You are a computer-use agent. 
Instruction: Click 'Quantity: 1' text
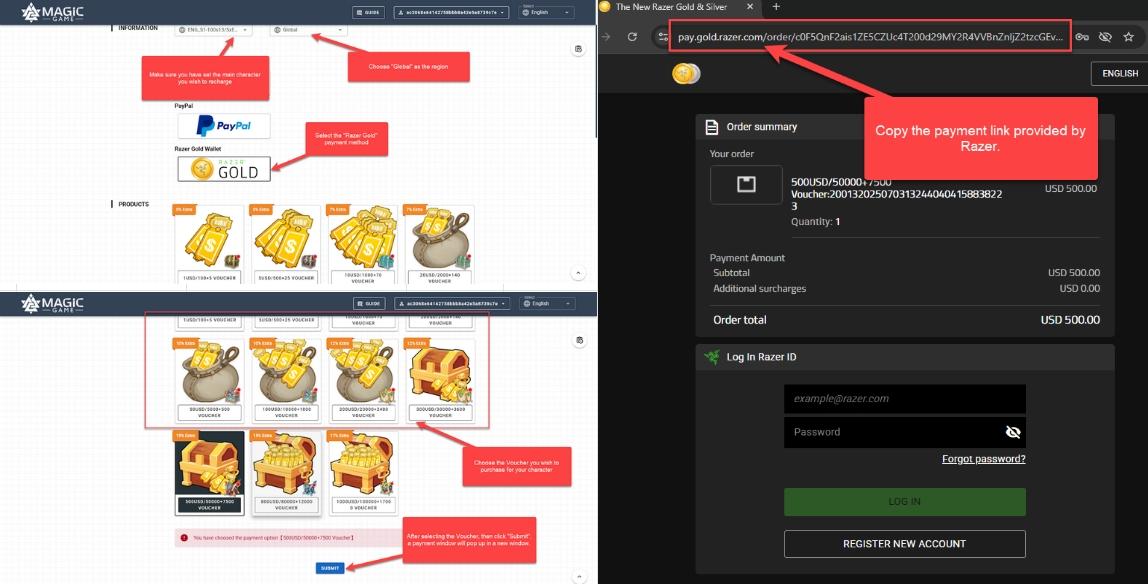pos(816,222)
